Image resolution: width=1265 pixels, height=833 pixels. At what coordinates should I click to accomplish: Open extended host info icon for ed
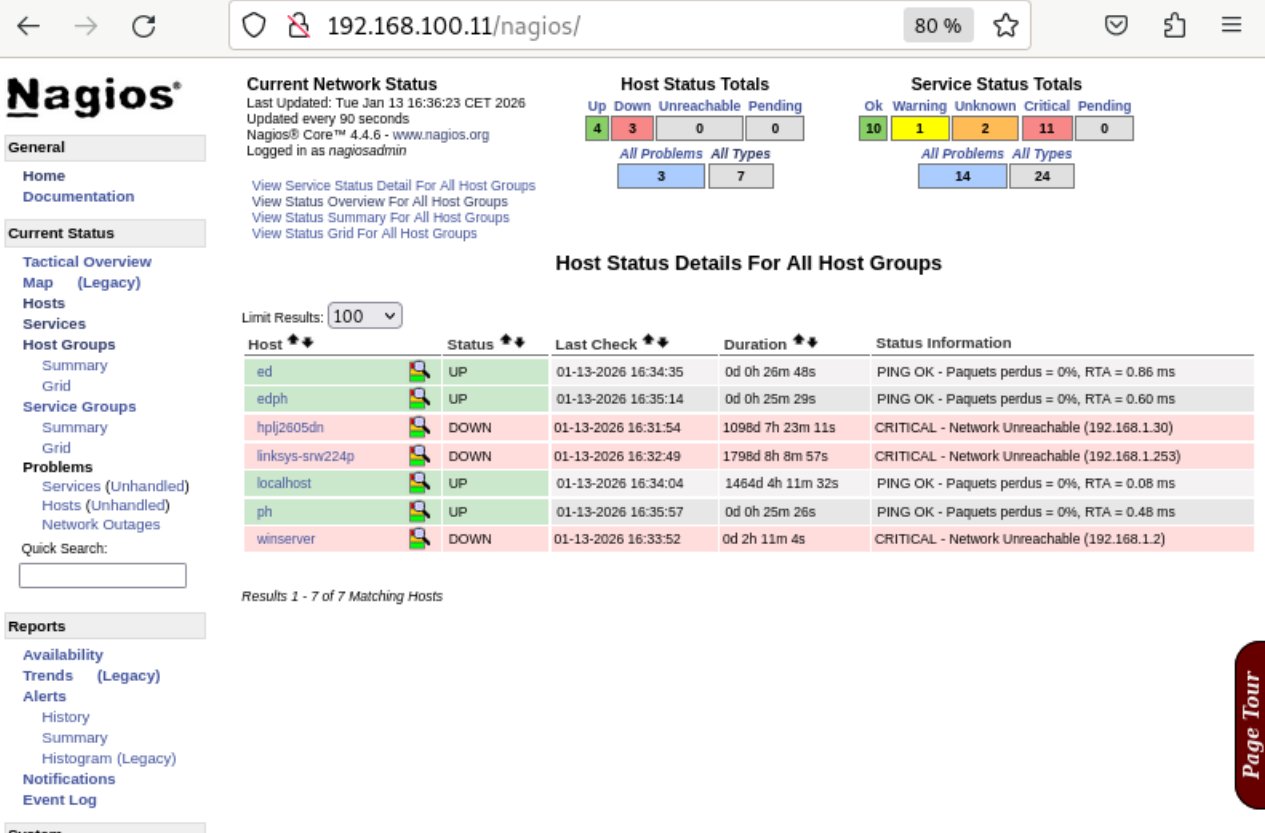tap(420, 371)
